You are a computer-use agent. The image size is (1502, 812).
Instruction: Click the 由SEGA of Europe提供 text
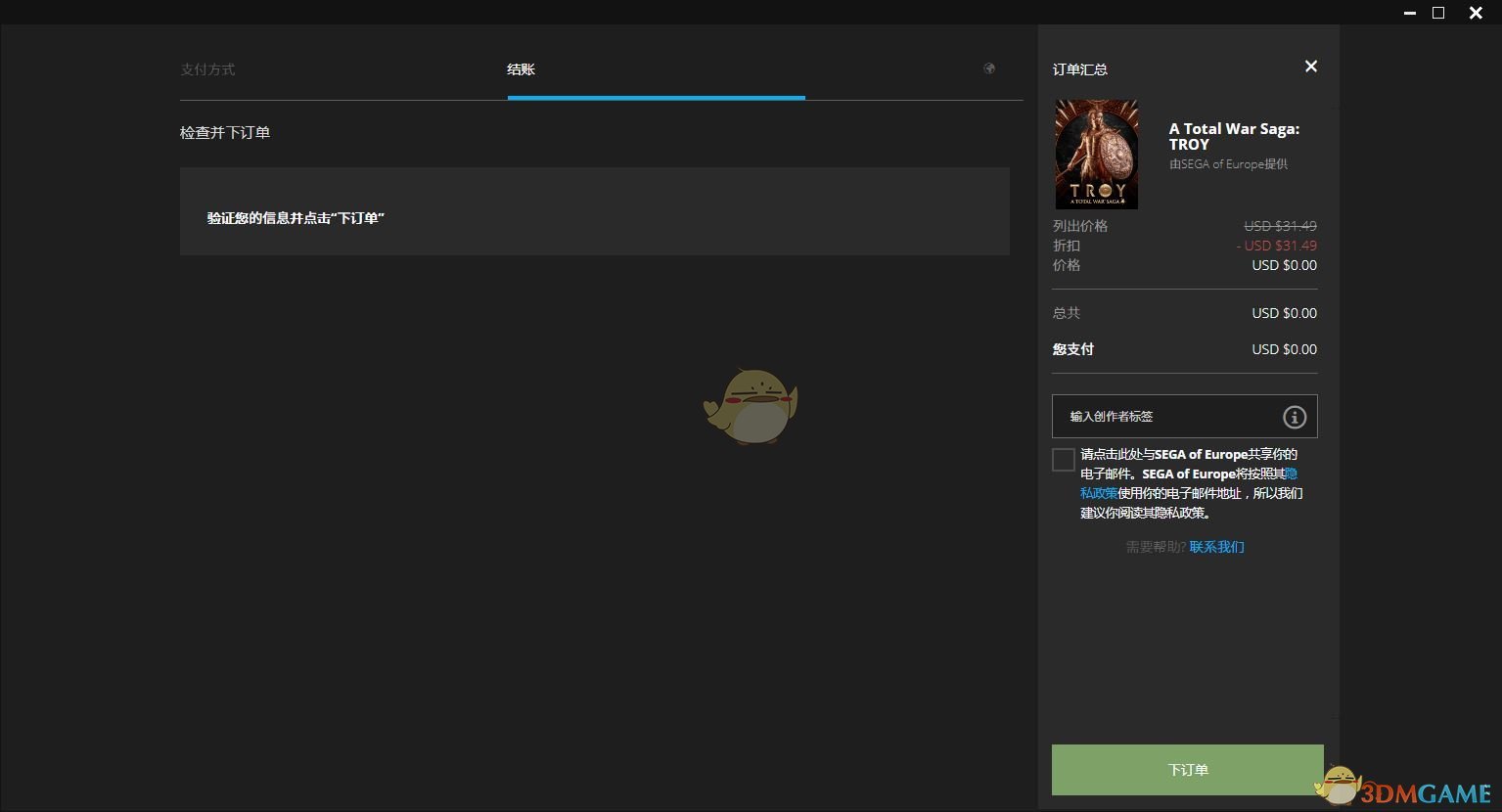point(1229,164)
